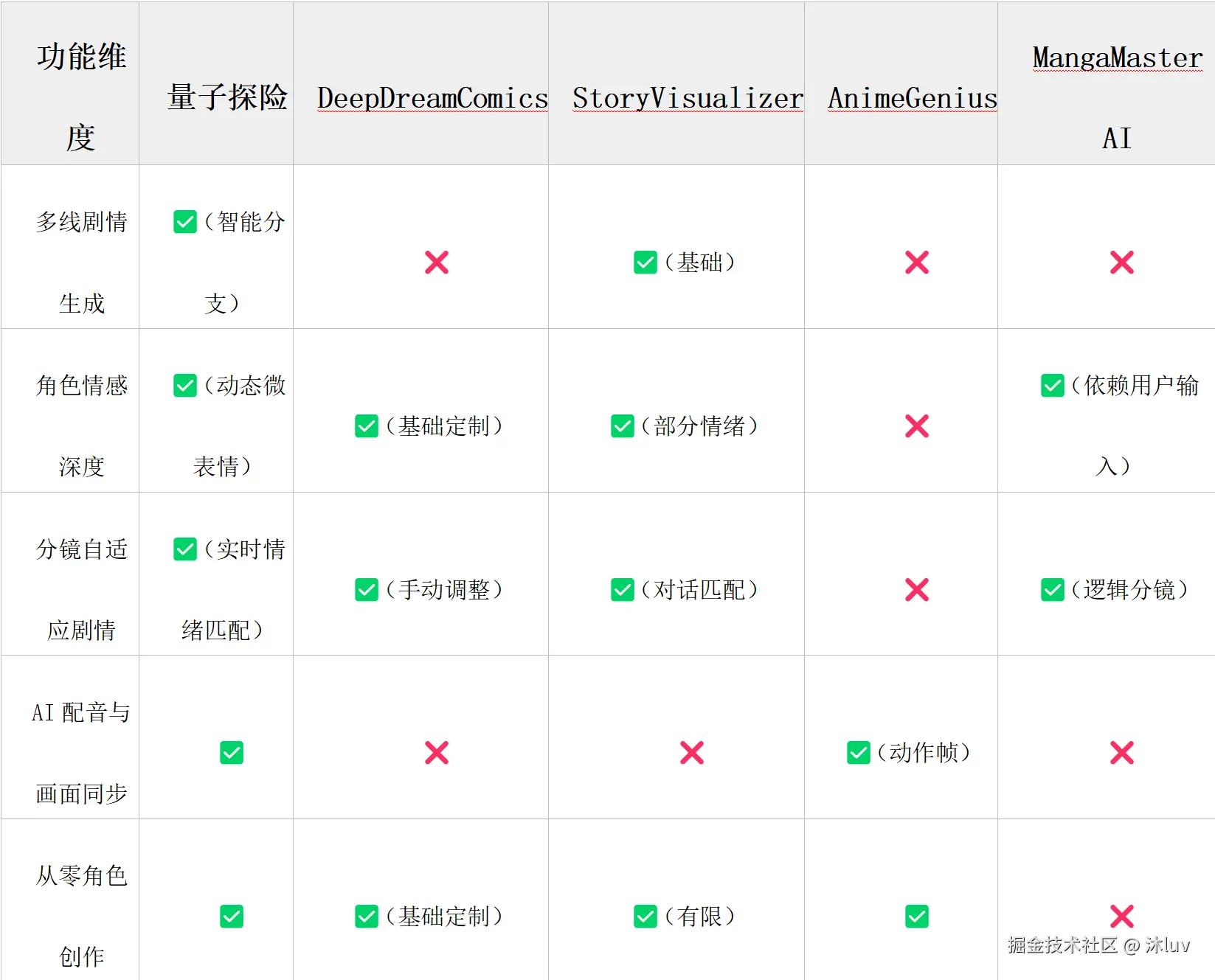
Task: Select the DeepDreamComics column header
Action: point(432,98)
